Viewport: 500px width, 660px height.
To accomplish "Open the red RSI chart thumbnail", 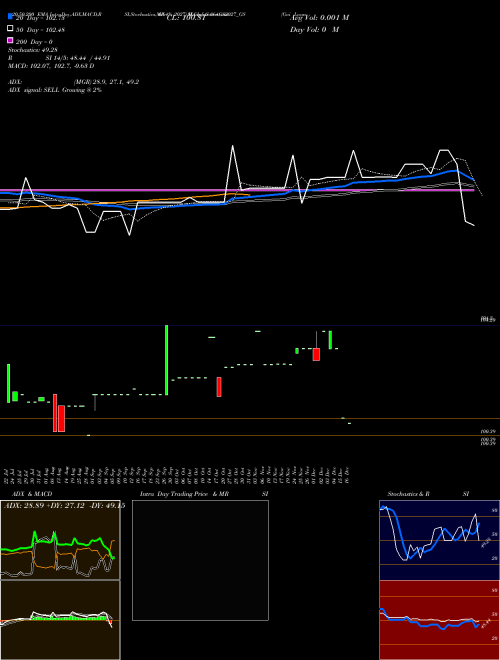I will tap(439, 620).
